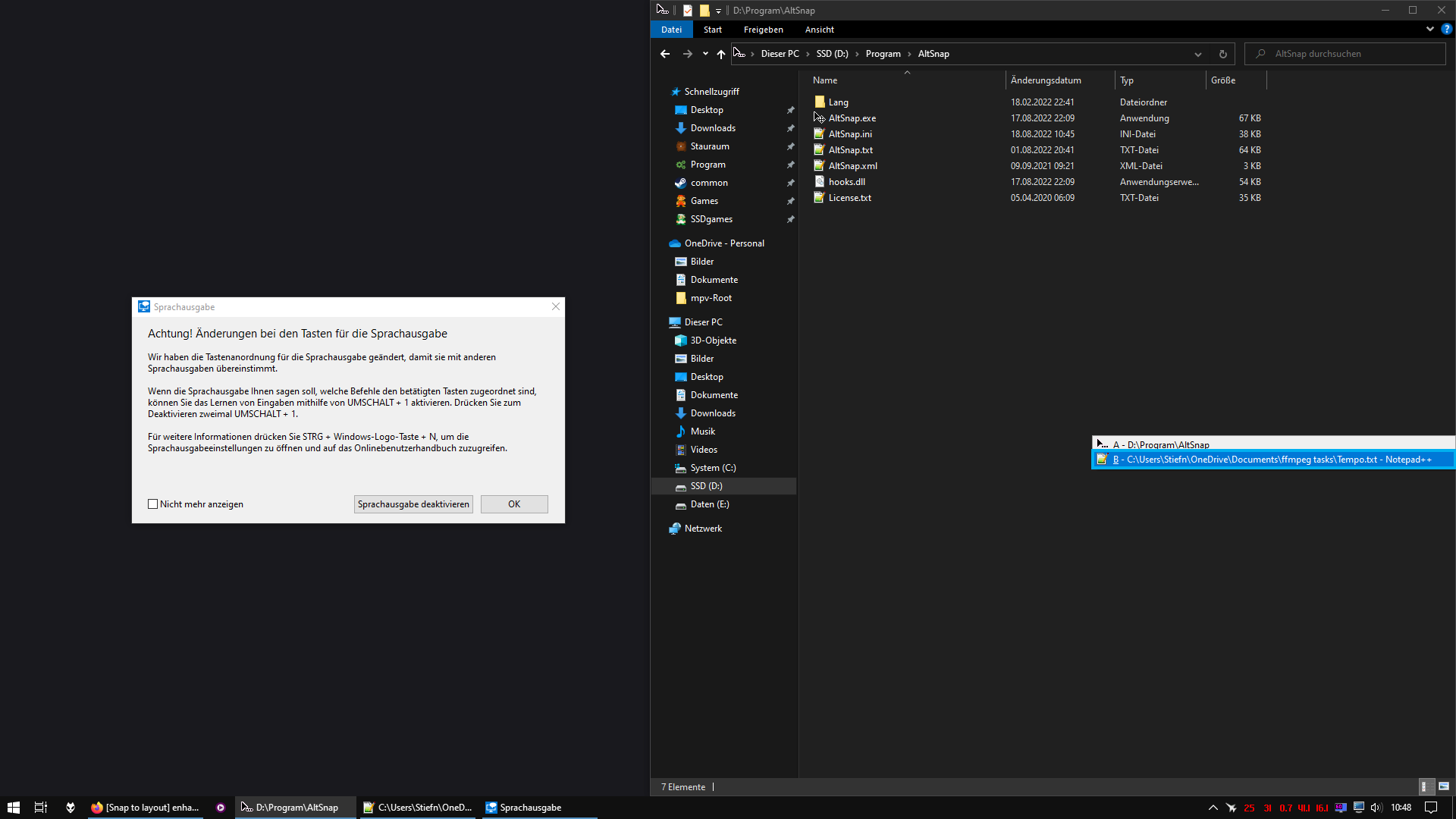Open the Quick Access Toolbar dropdown arrow

pyautogui.click(x=717, y=11)
